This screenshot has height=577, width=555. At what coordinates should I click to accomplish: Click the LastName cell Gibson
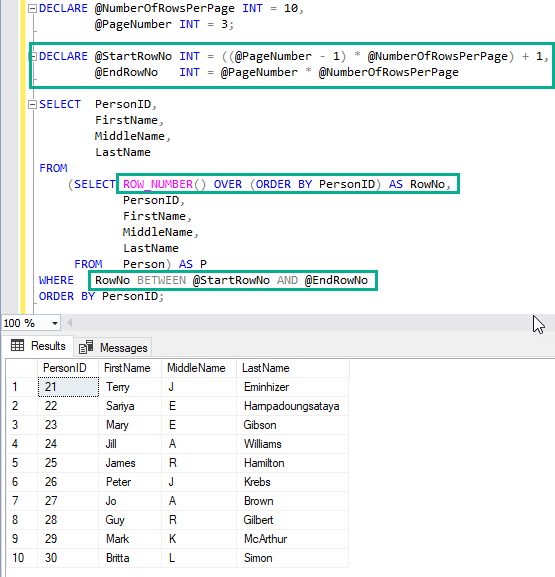[x=293, y=425]
